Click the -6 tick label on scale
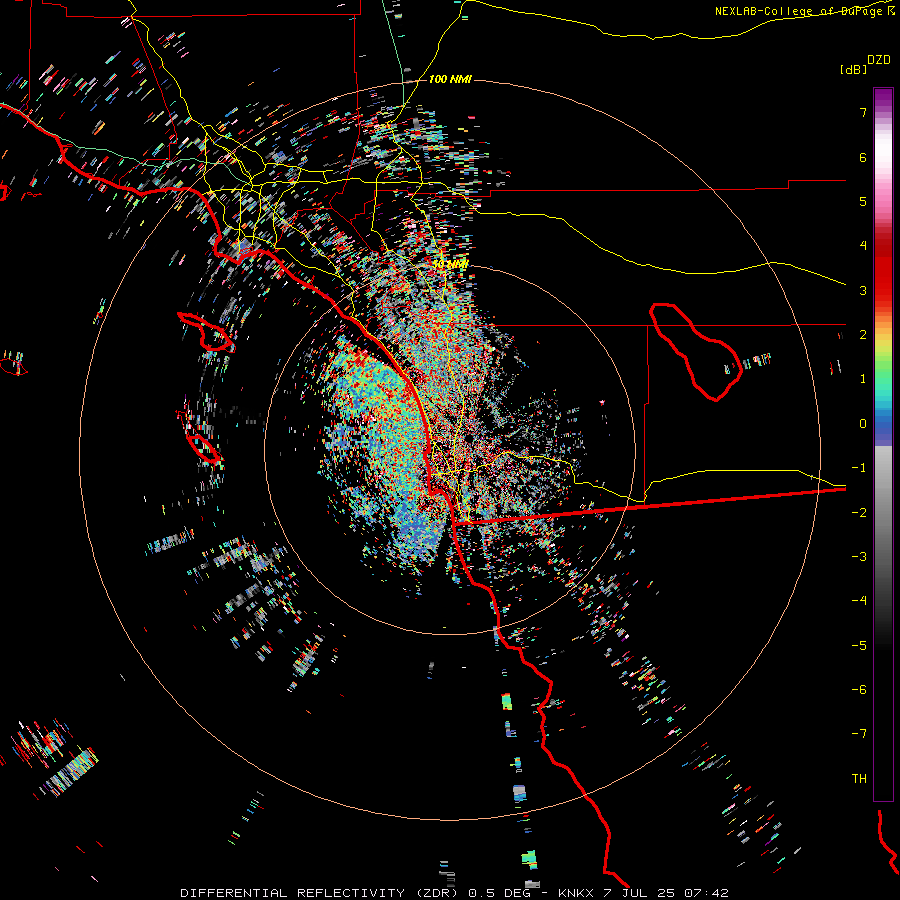The image size is (900, 900). [x=859, y=690]
